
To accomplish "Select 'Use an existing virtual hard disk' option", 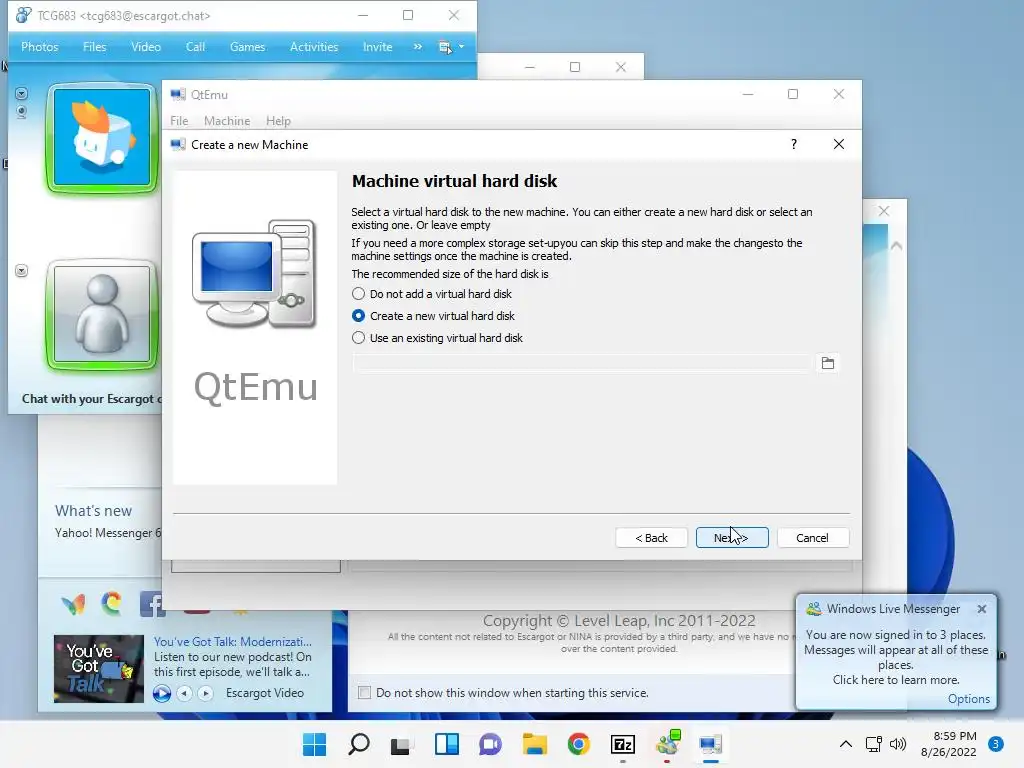I will pyautogui.click(x=437, y=338).
